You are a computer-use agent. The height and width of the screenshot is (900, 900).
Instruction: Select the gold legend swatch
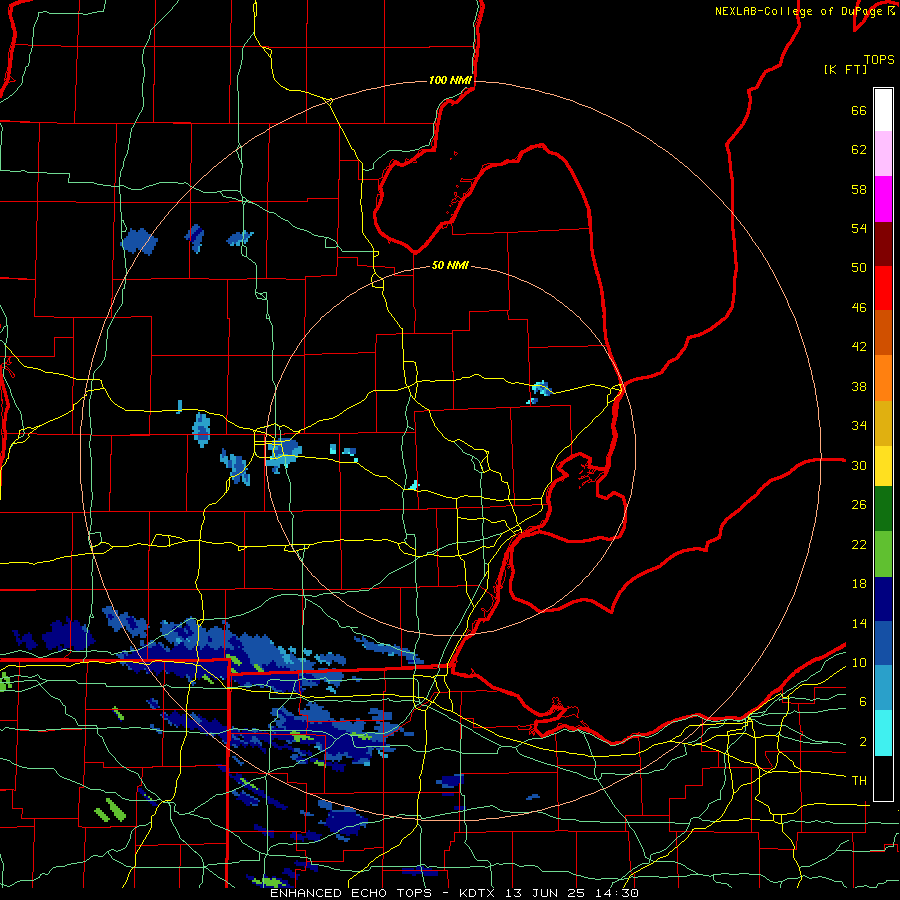pyautogui.click(x=883, y=423)
